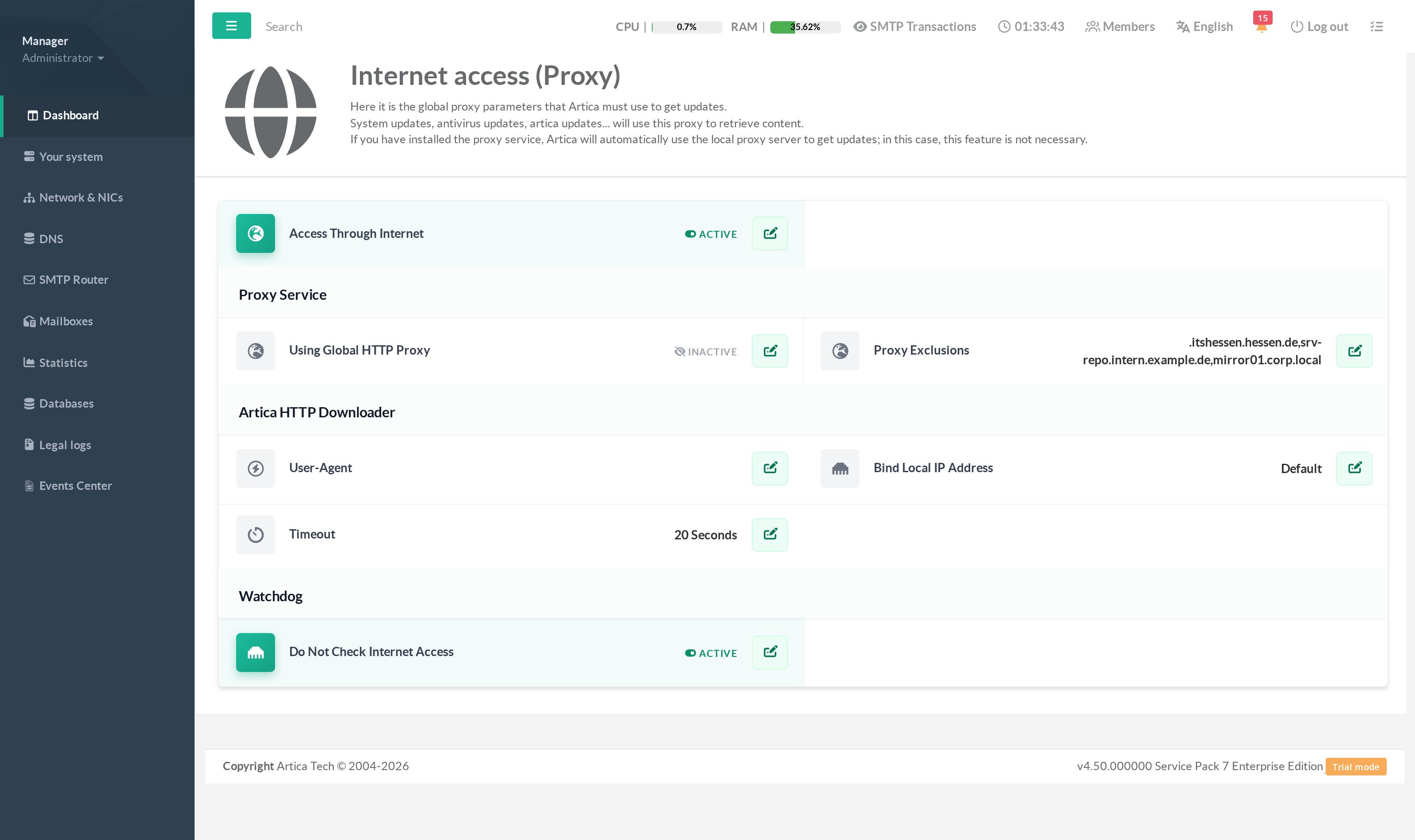The image size is (1415, 840).
Task: Click the Internet access (Proxy) page title
Action: click(485, 76)
